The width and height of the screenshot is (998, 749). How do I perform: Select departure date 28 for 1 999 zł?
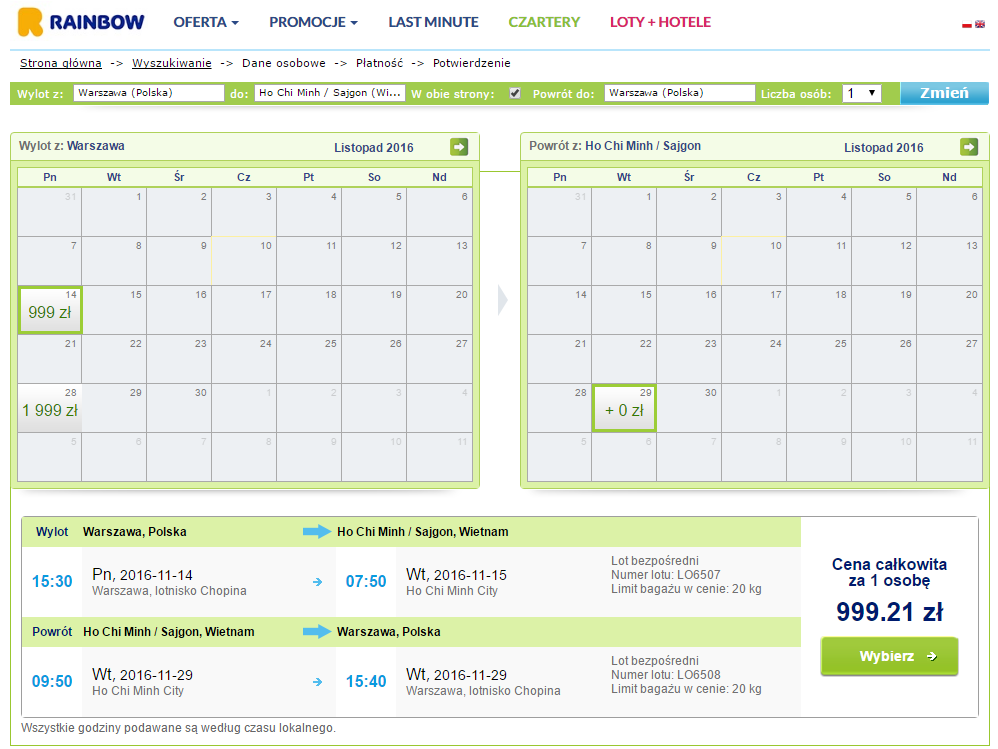click(50, 408)
